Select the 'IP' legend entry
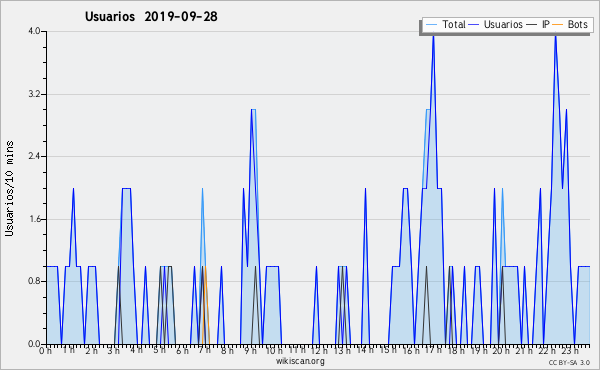The height and width of the screenshot is (370, 600). (538, 24)
